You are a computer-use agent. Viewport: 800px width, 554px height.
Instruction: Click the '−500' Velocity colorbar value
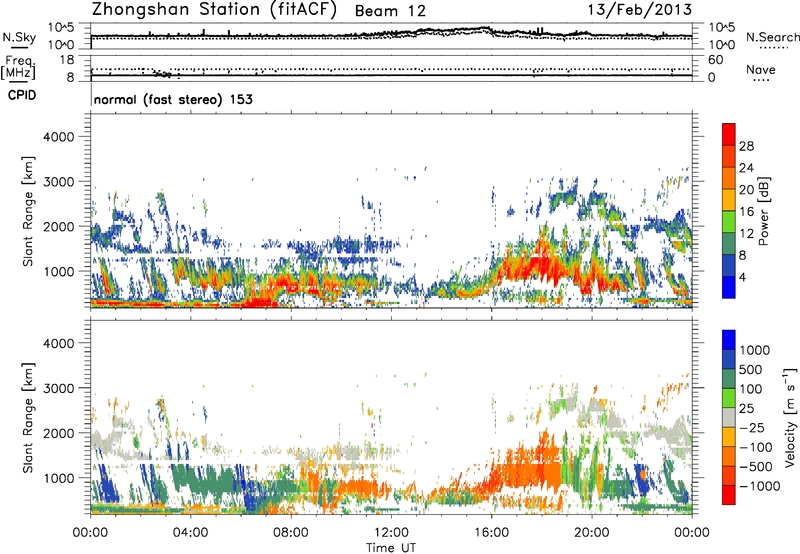click(x=755, y=467)
